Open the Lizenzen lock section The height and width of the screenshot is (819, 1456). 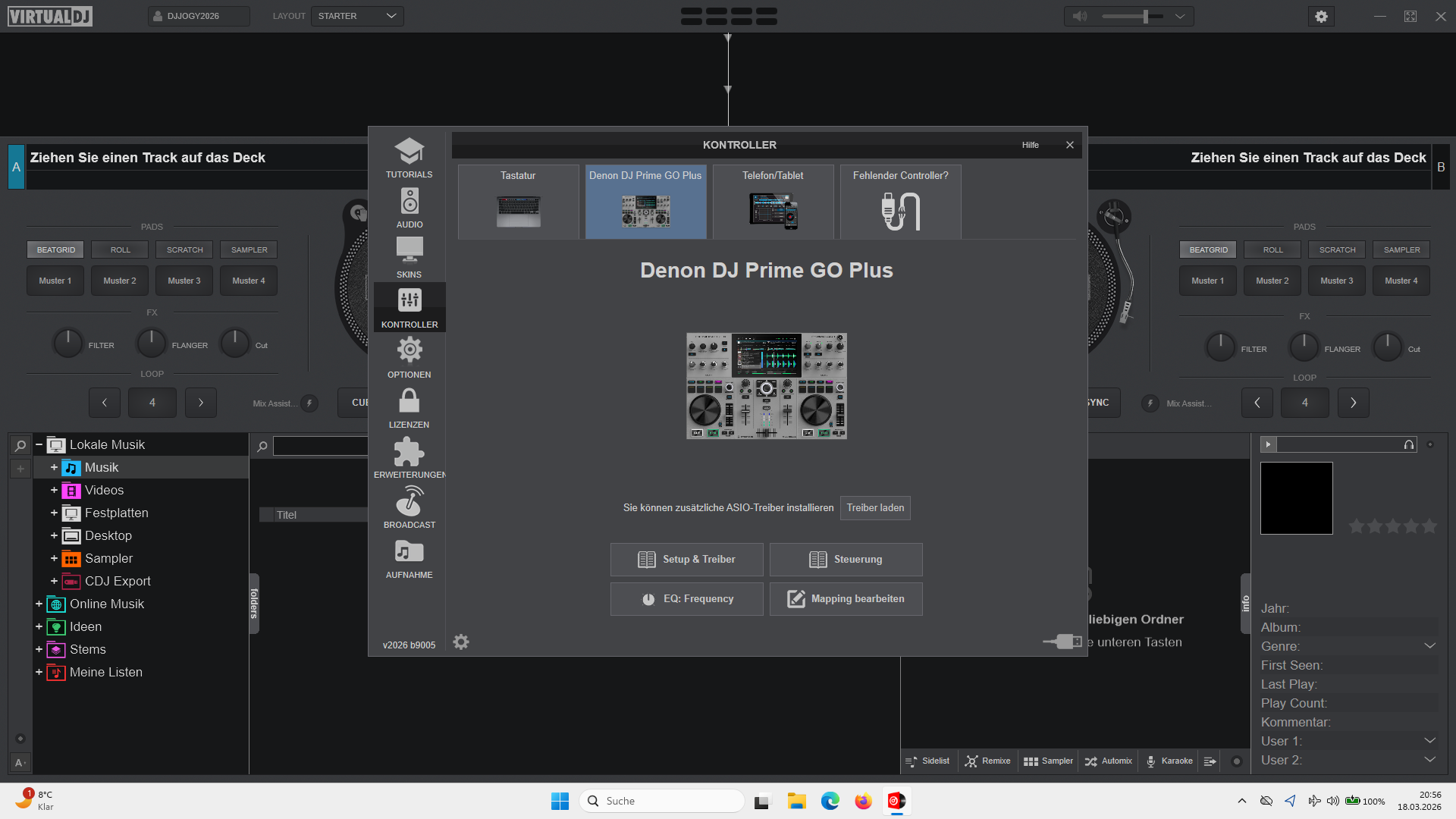pyautogui.click(x=409, y=408)
